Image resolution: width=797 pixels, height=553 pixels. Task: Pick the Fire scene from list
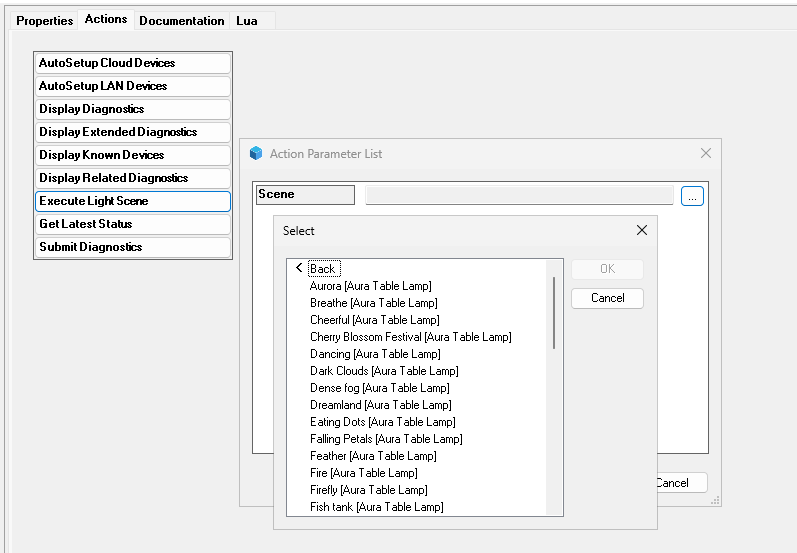(363, 473)
